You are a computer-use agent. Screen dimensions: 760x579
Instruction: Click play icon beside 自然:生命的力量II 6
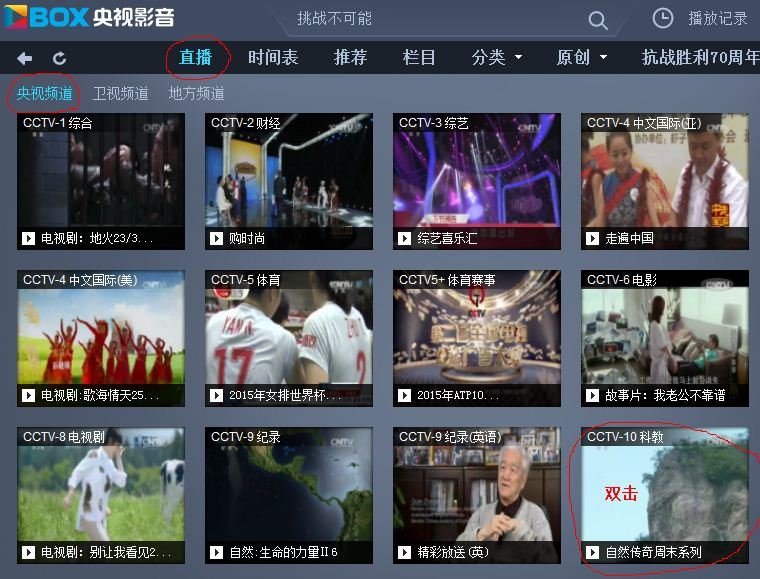(x=216, y=552)
